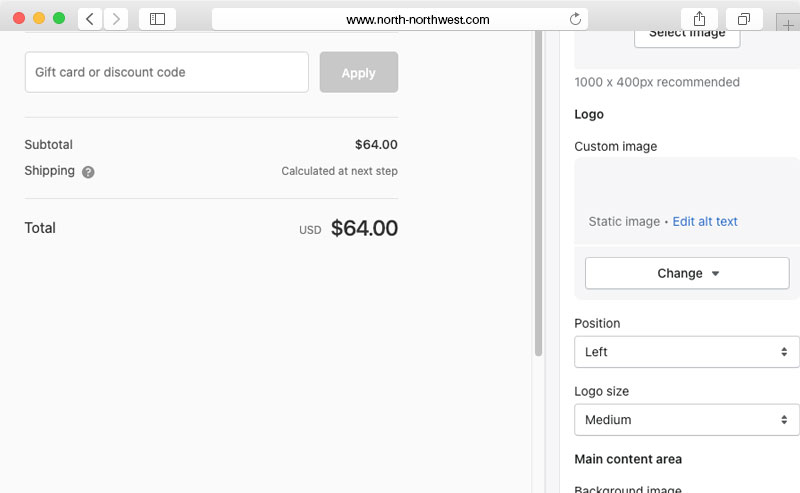
Task: Minimize the Safari window with yellow button
Action: [39, 19]
